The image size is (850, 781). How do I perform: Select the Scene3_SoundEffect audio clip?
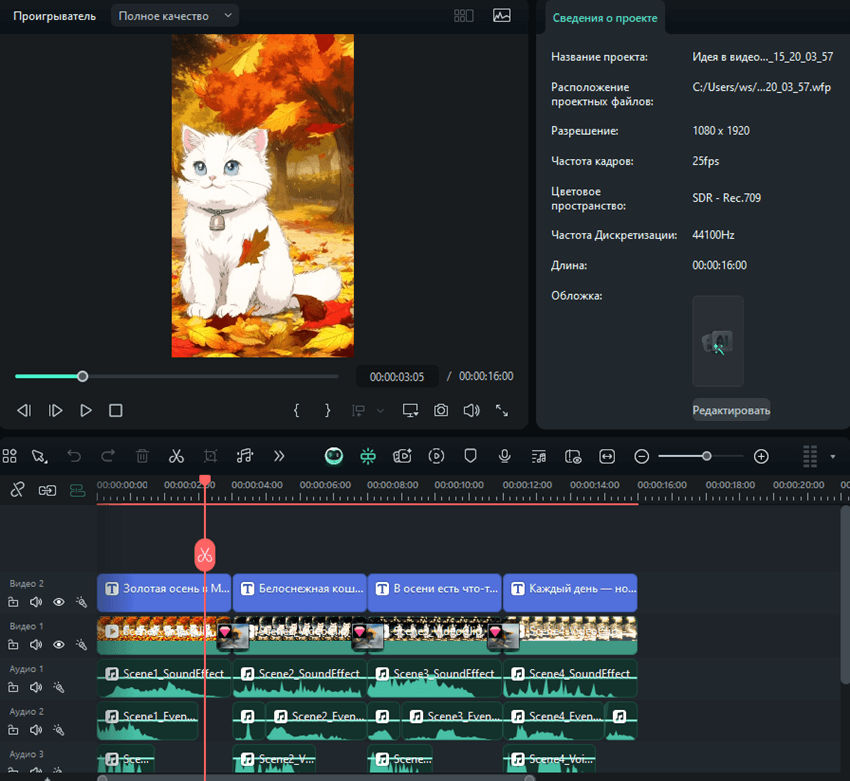click(435, 679)
